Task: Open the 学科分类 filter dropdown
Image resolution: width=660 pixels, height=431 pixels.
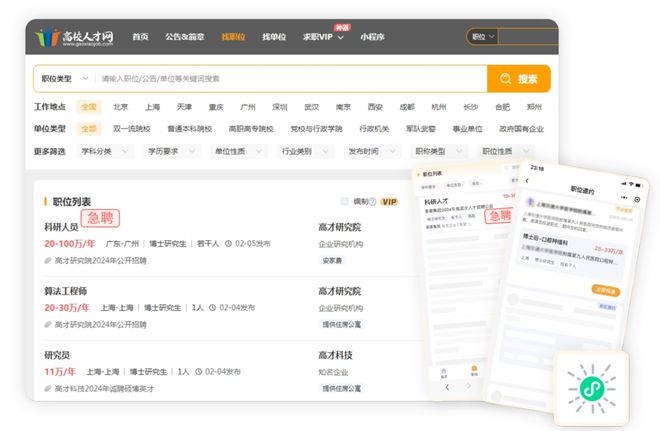Action: [x=105, y=151]
